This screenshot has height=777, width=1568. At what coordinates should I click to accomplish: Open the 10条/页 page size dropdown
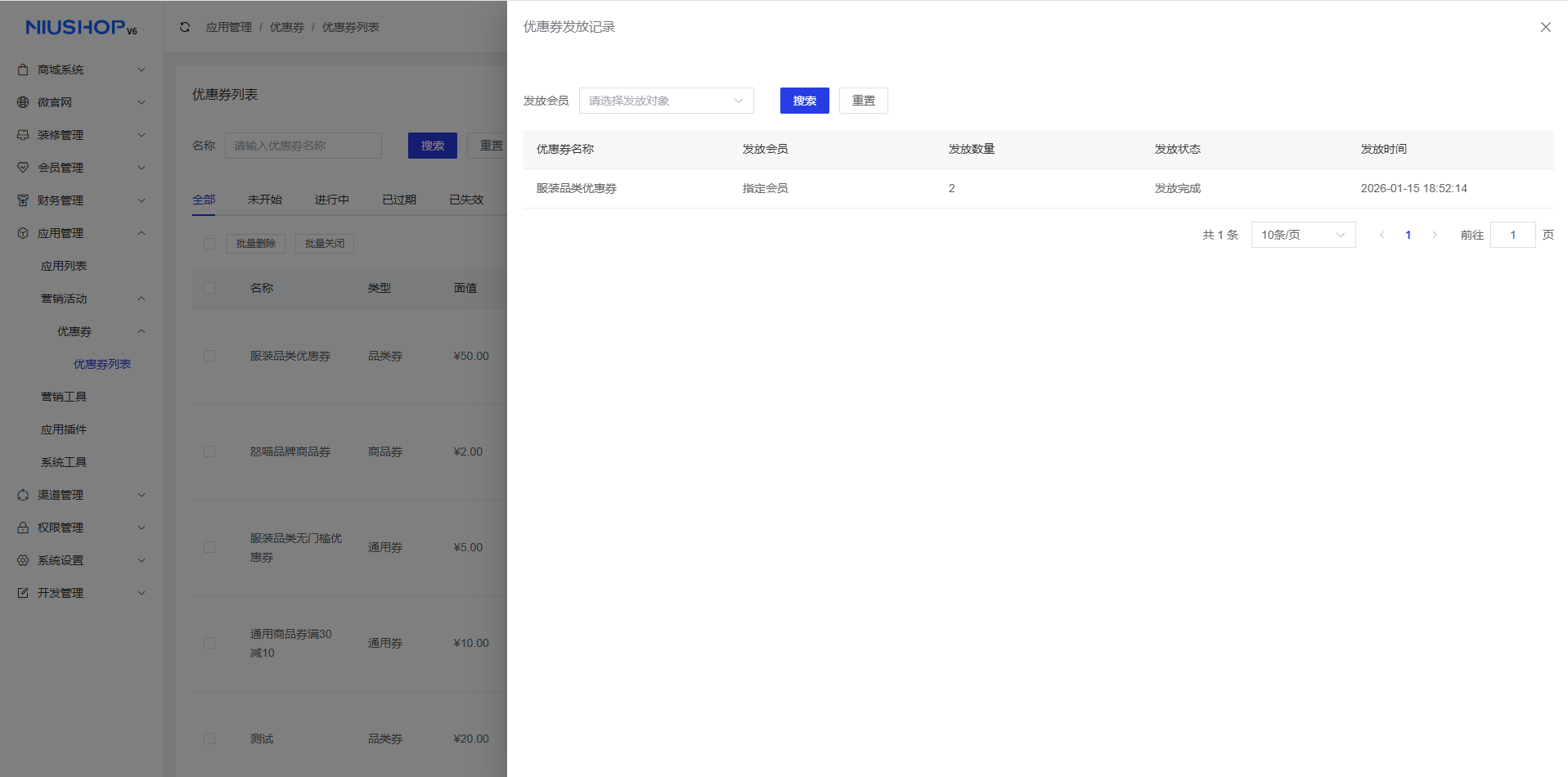click(x=1302, y=235)
